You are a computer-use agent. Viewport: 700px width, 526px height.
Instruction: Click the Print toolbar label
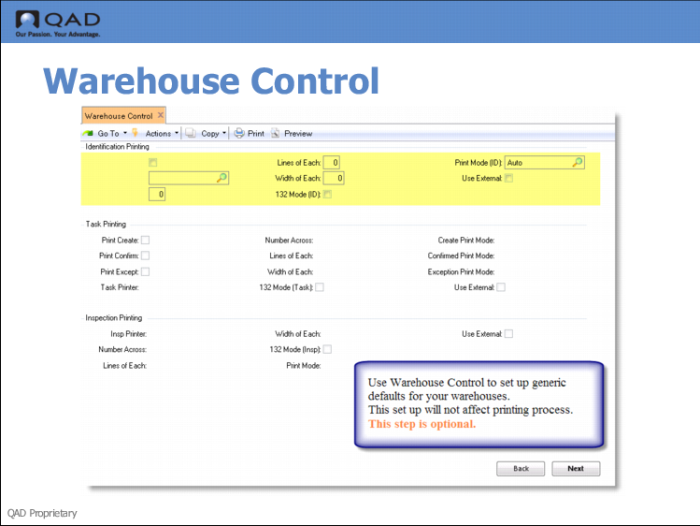(256, 134)
